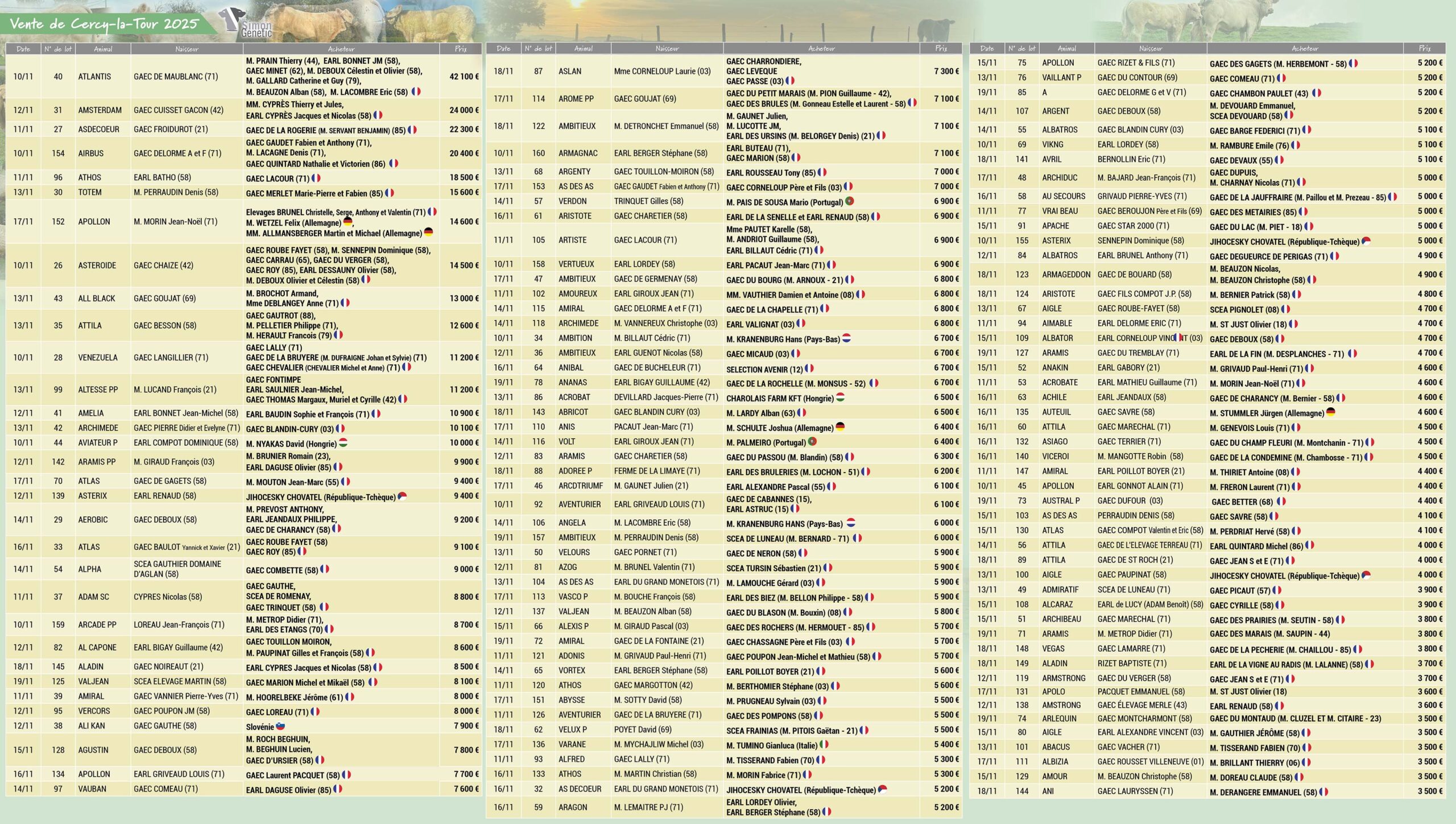The height and width of the screenshot is (824, 1456).
Task: Click the Slovenian flag beside Slovénie
Action: [280, 726]
